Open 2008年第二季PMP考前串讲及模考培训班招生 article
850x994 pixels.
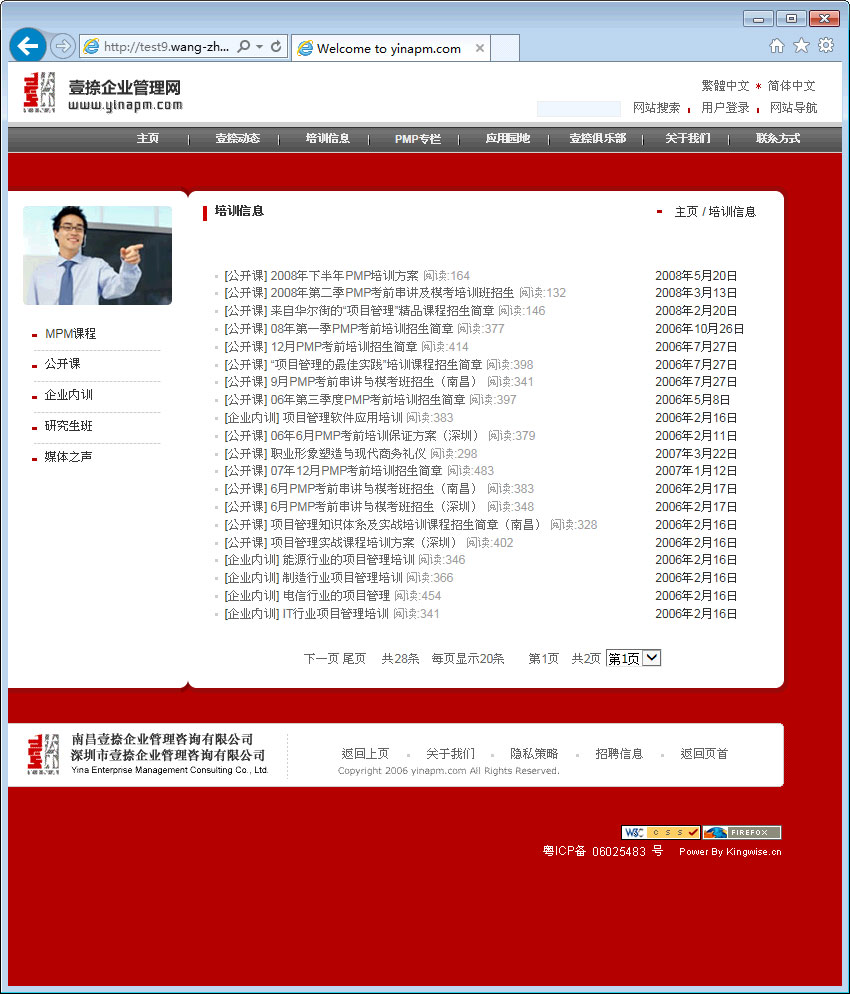pyautogui.click(x=392, y=293)
